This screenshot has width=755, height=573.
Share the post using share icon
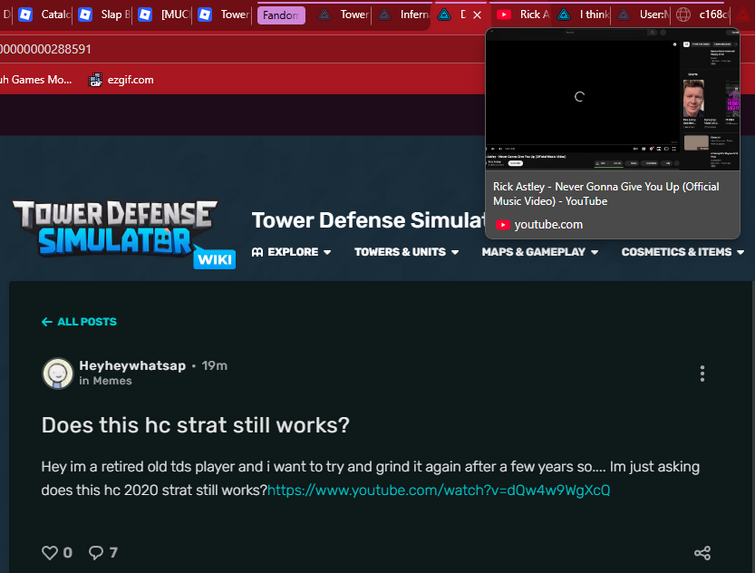[703, 553]
